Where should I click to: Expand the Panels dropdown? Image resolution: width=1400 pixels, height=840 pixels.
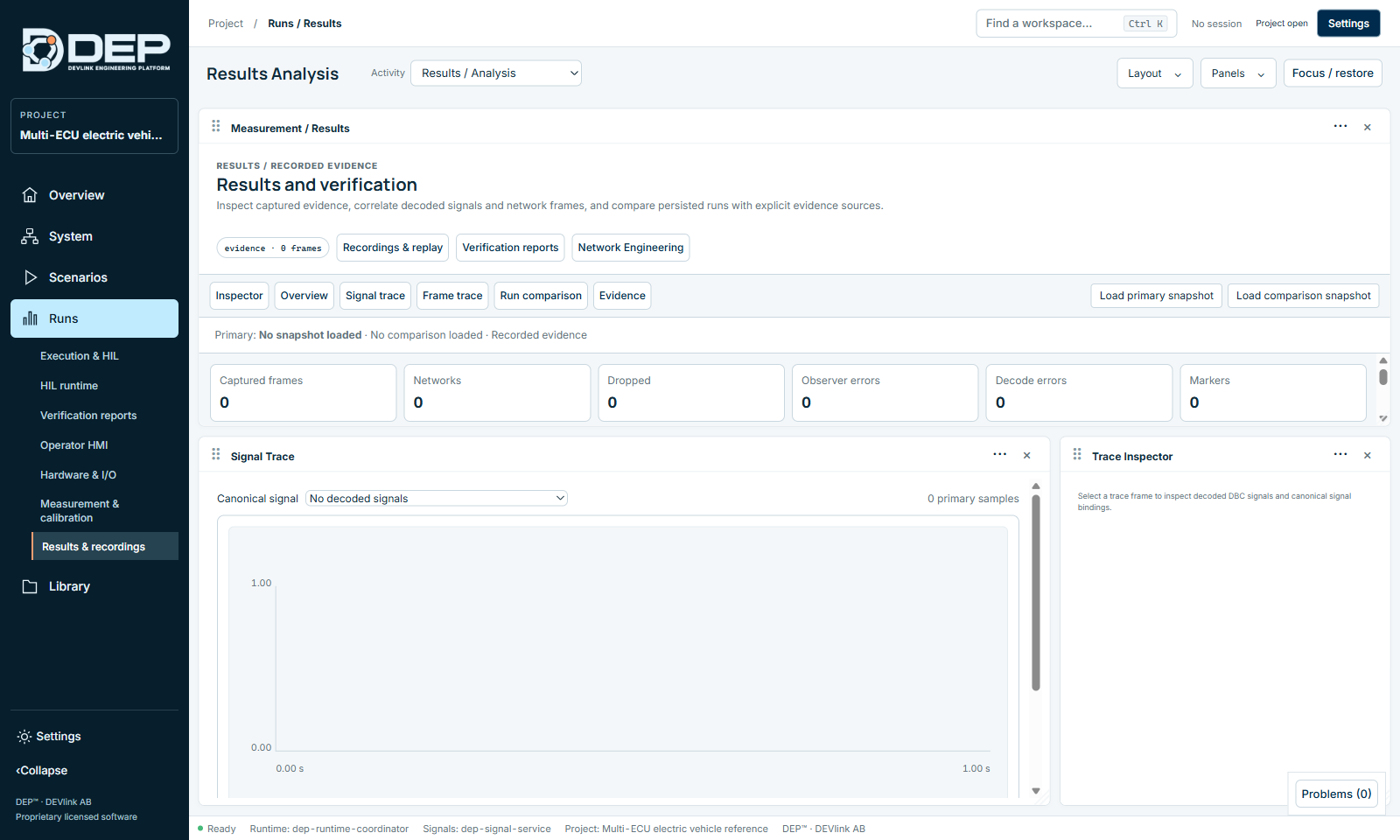1238,73
